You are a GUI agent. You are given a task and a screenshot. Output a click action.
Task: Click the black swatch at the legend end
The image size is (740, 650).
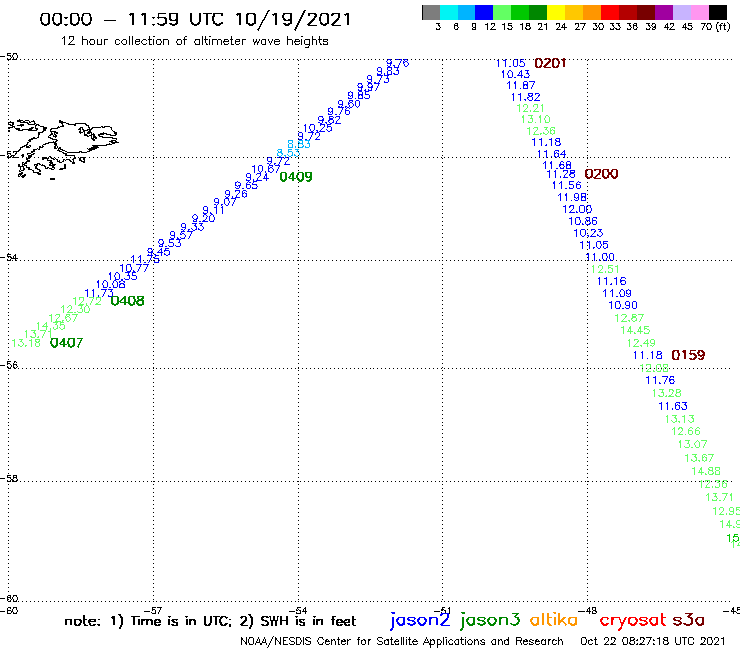[x=717, y=12]
